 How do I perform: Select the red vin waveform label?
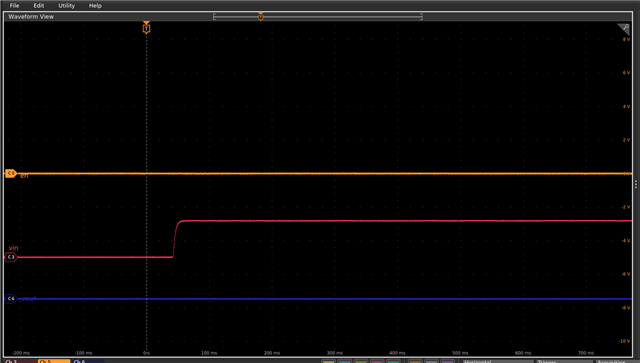coord(13,248)
